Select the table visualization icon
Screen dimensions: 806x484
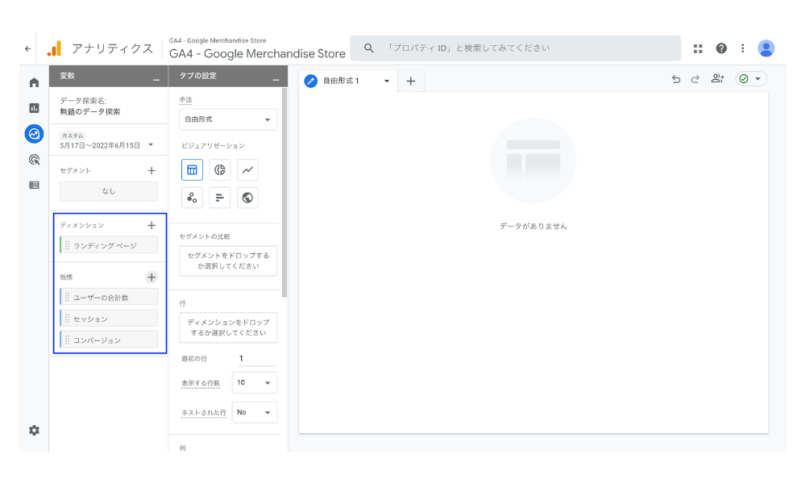coord(192,170)
